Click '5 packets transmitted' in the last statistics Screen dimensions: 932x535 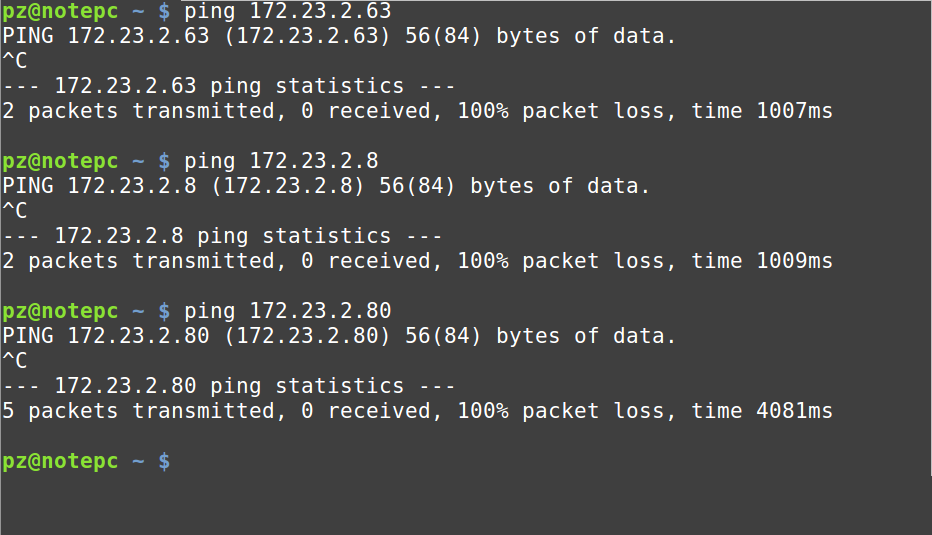pyautogui.click(x=138, y=411)
